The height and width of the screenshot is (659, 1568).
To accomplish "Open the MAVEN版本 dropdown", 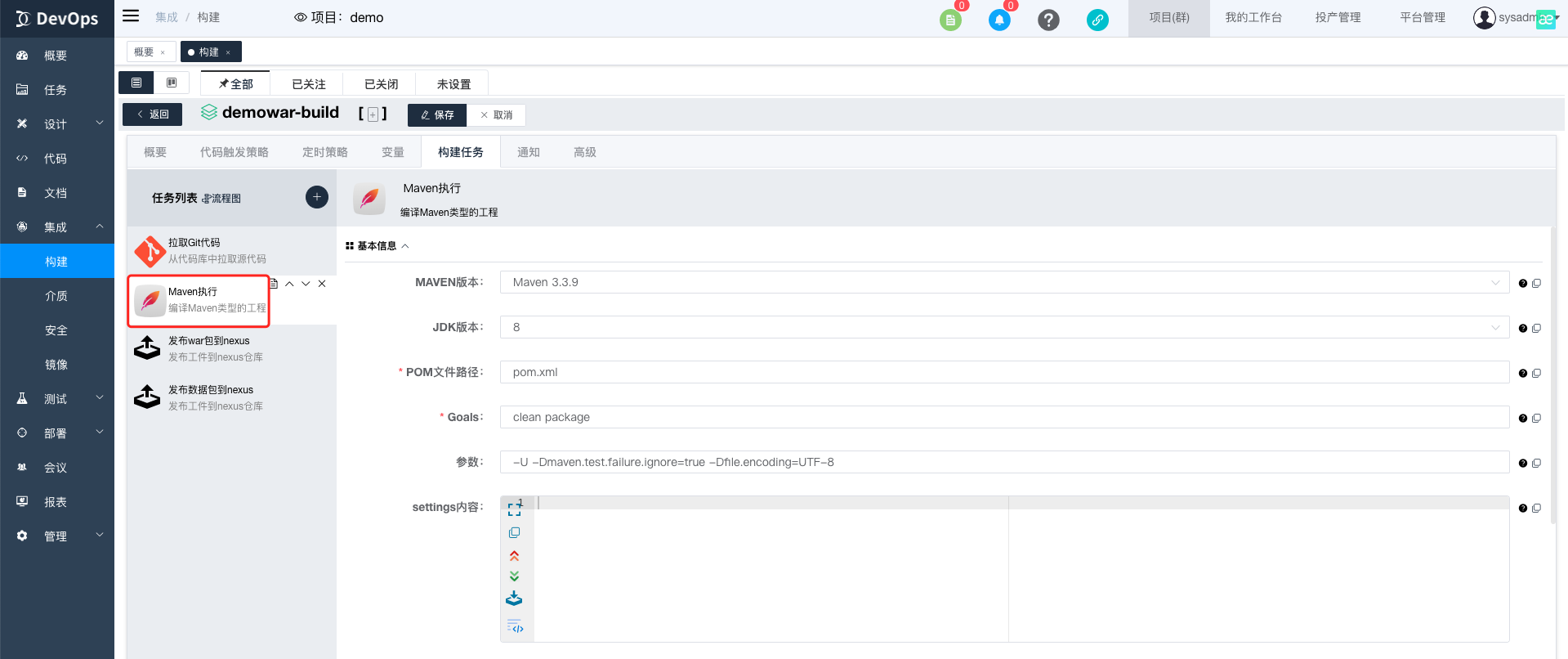I will (1004, 282).
